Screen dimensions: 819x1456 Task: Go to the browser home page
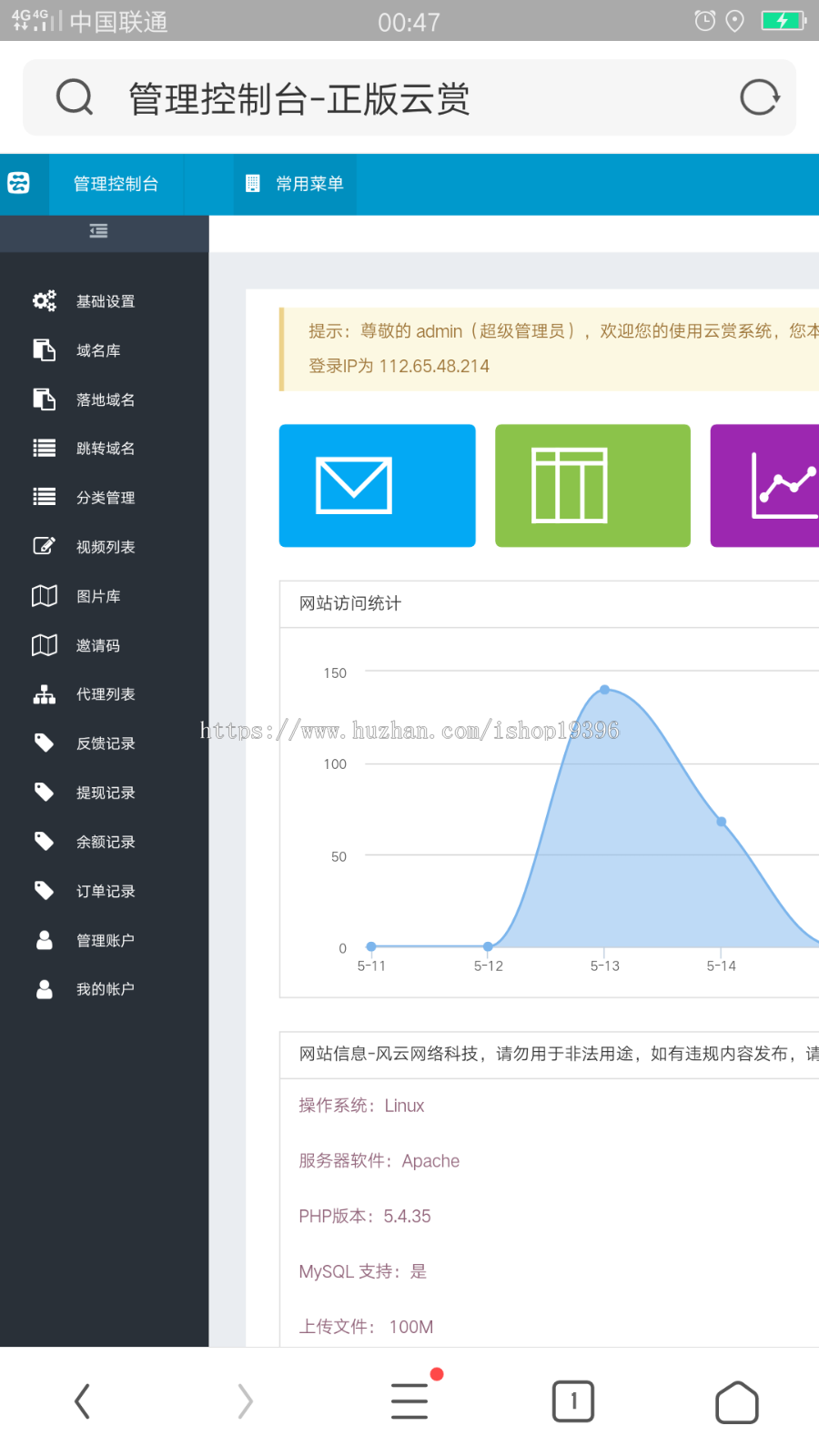pos(737,1401)
